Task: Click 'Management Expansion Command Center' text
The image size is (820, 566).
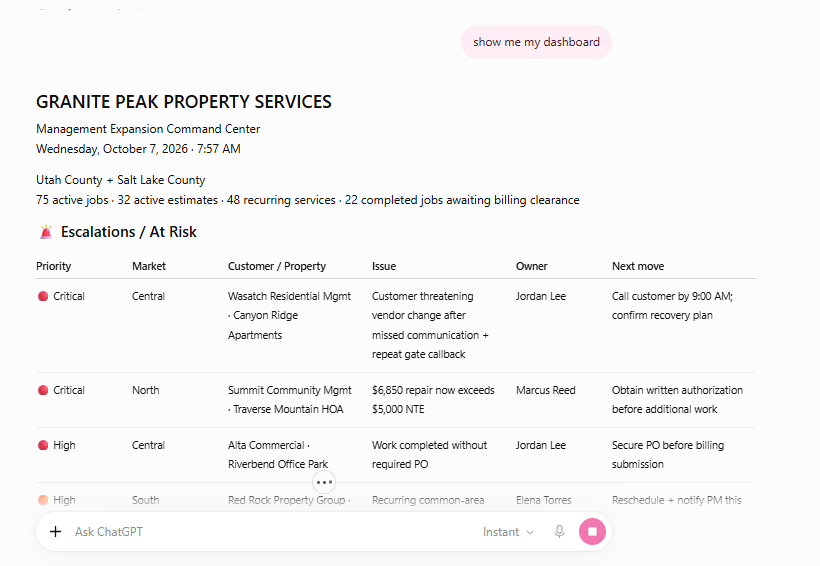Action: tap(148, 129)
